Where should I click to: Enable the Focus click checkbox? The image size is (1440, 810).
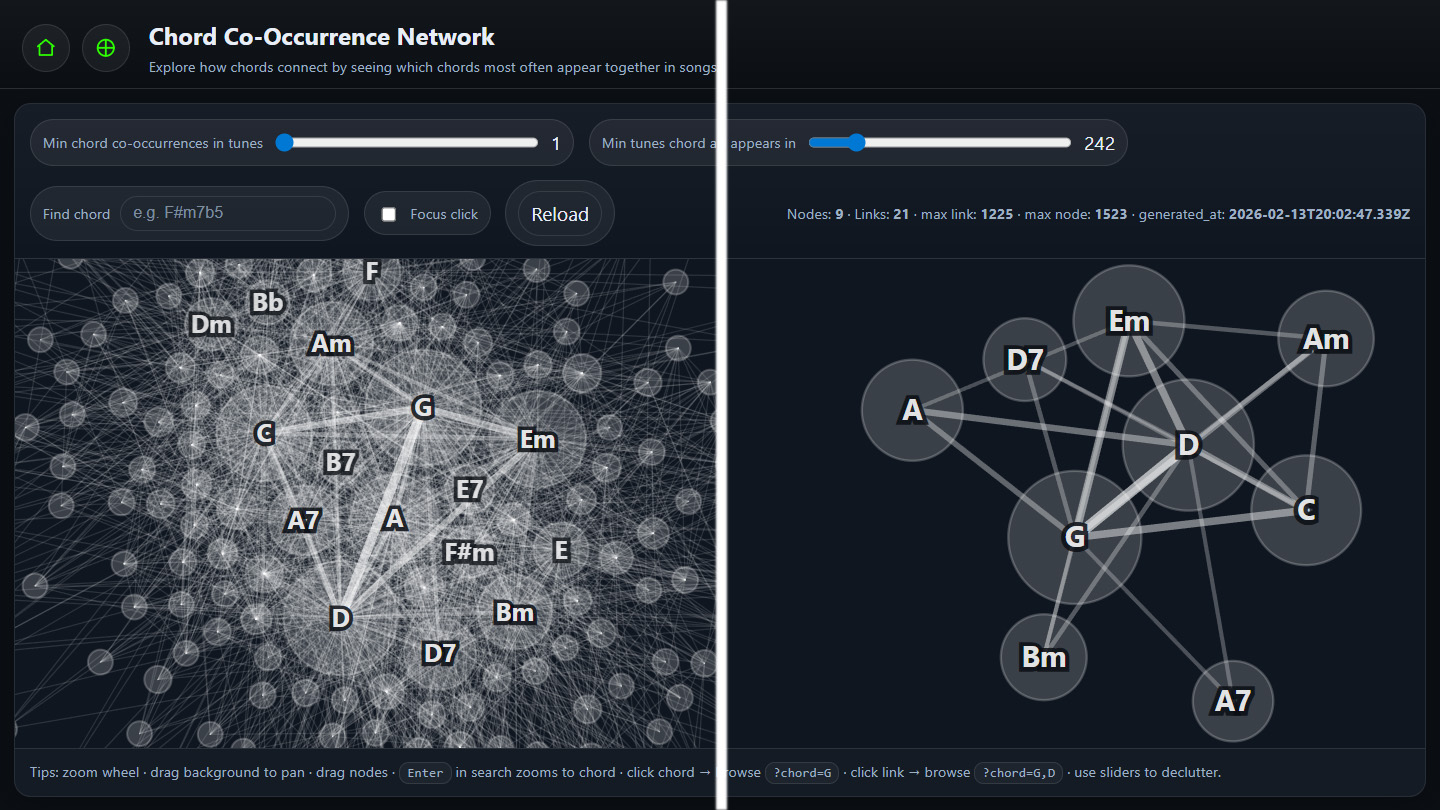click(x=387, y=213)
